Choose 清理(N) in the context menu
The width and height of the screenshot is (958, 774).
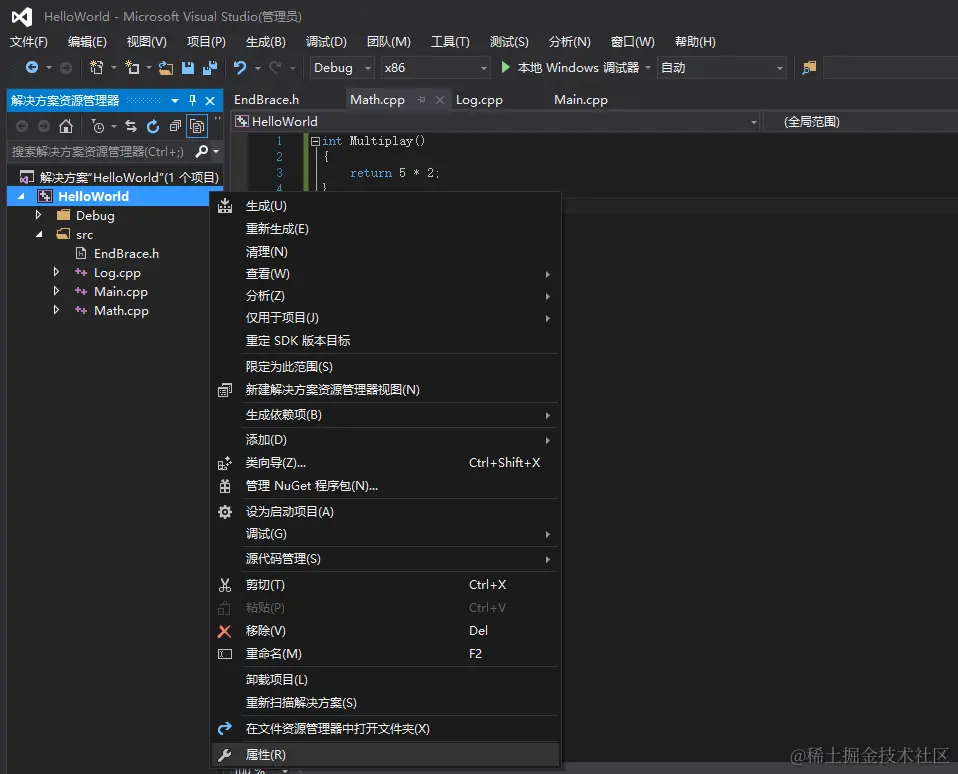(x=385, y=252)
